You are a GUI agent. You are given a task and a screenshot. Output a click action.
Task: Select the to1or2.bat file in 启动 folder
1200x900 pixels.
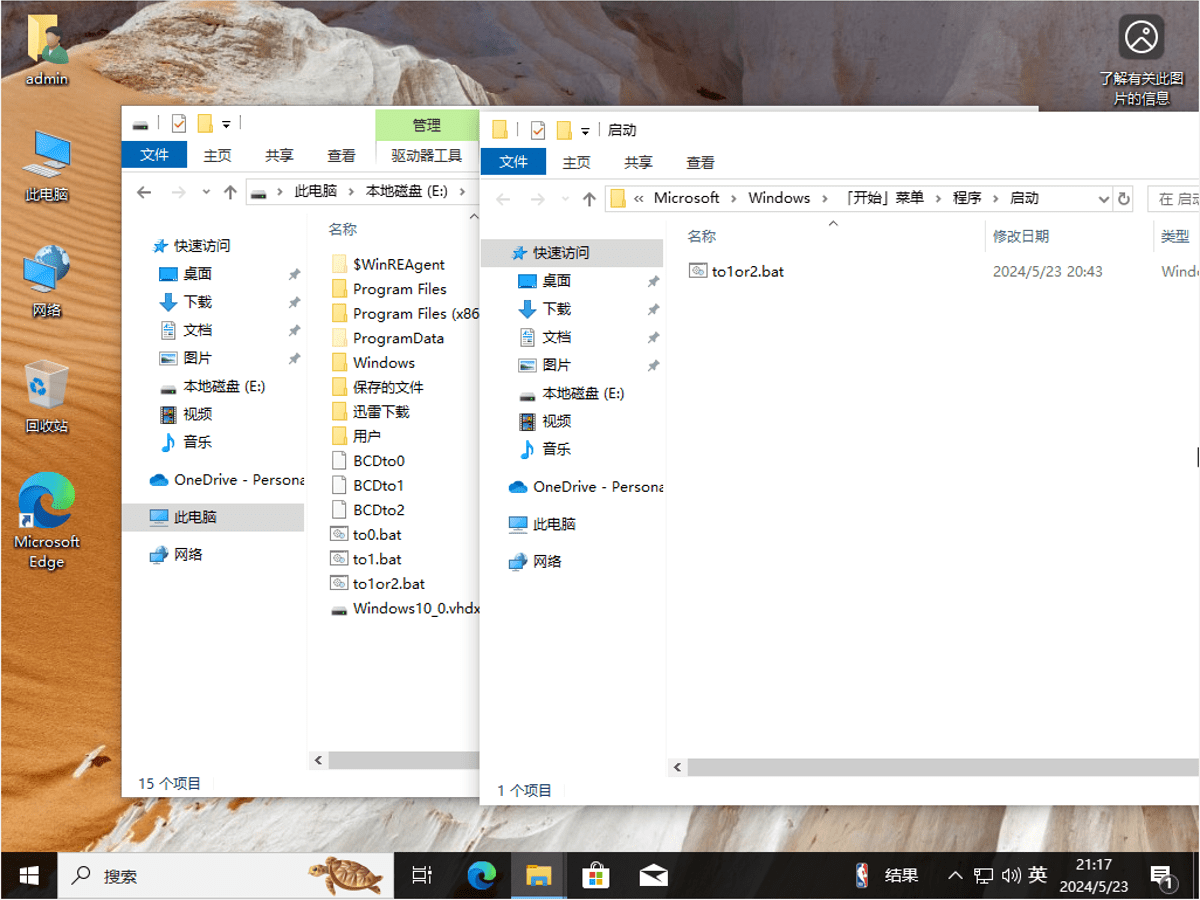[747, 271]
